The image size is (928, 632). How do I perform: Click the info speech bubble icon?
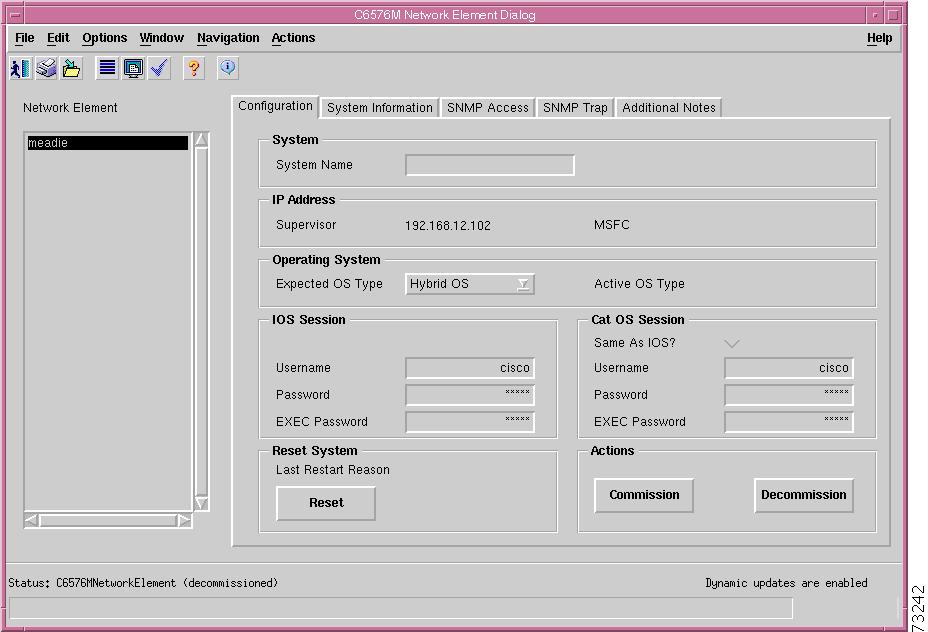(x=228, y=69)
